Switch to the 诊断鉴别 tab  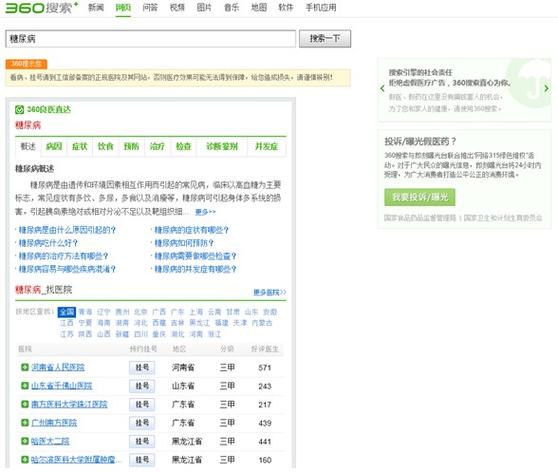[x=222, y=147]
